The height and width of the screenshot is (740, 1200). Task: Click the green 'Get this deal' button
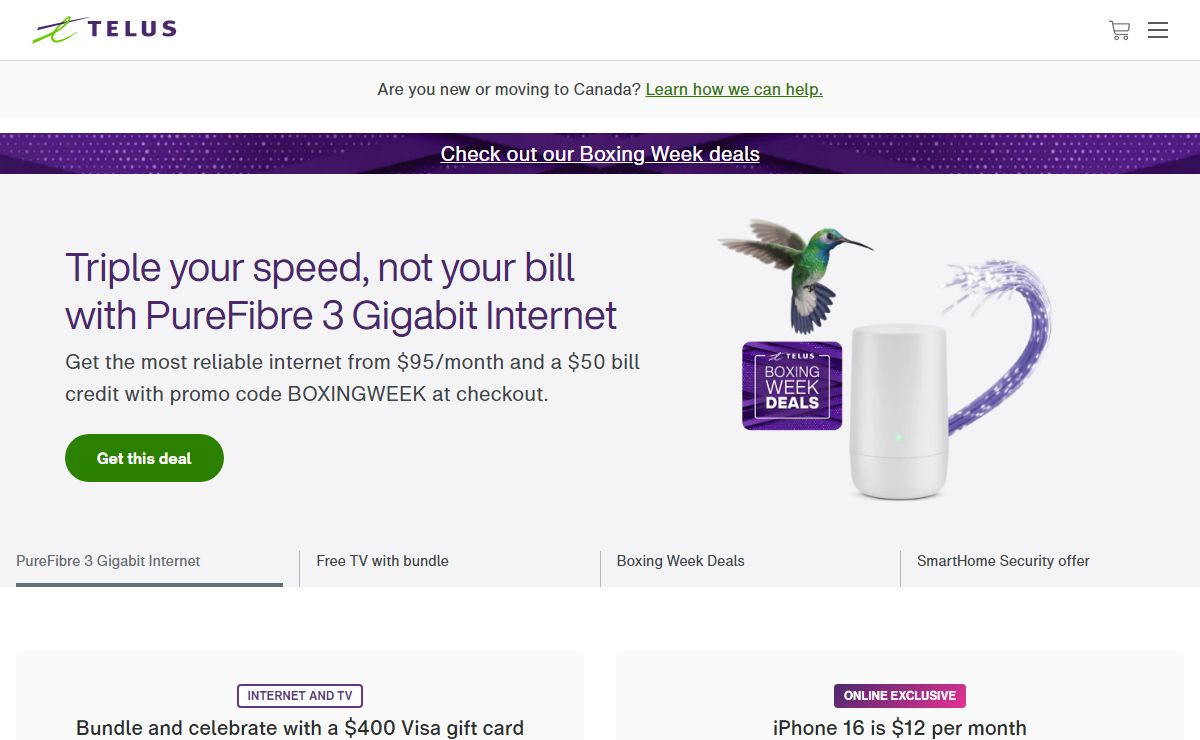(144, 458)
